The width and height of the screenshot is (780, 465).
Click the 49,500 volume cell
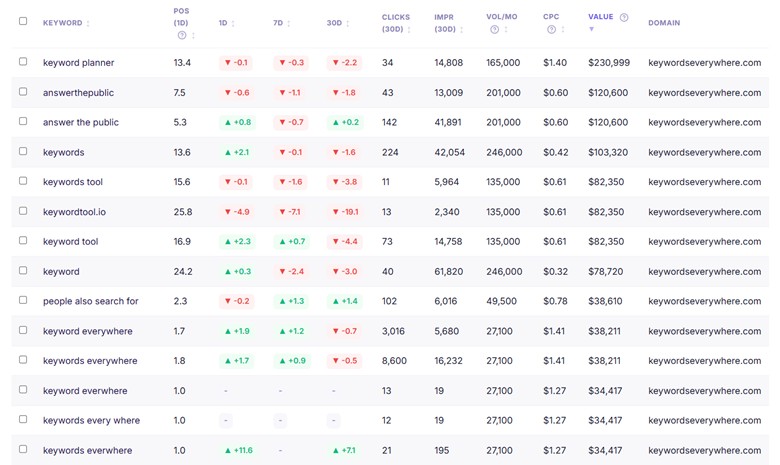(501, 301)
